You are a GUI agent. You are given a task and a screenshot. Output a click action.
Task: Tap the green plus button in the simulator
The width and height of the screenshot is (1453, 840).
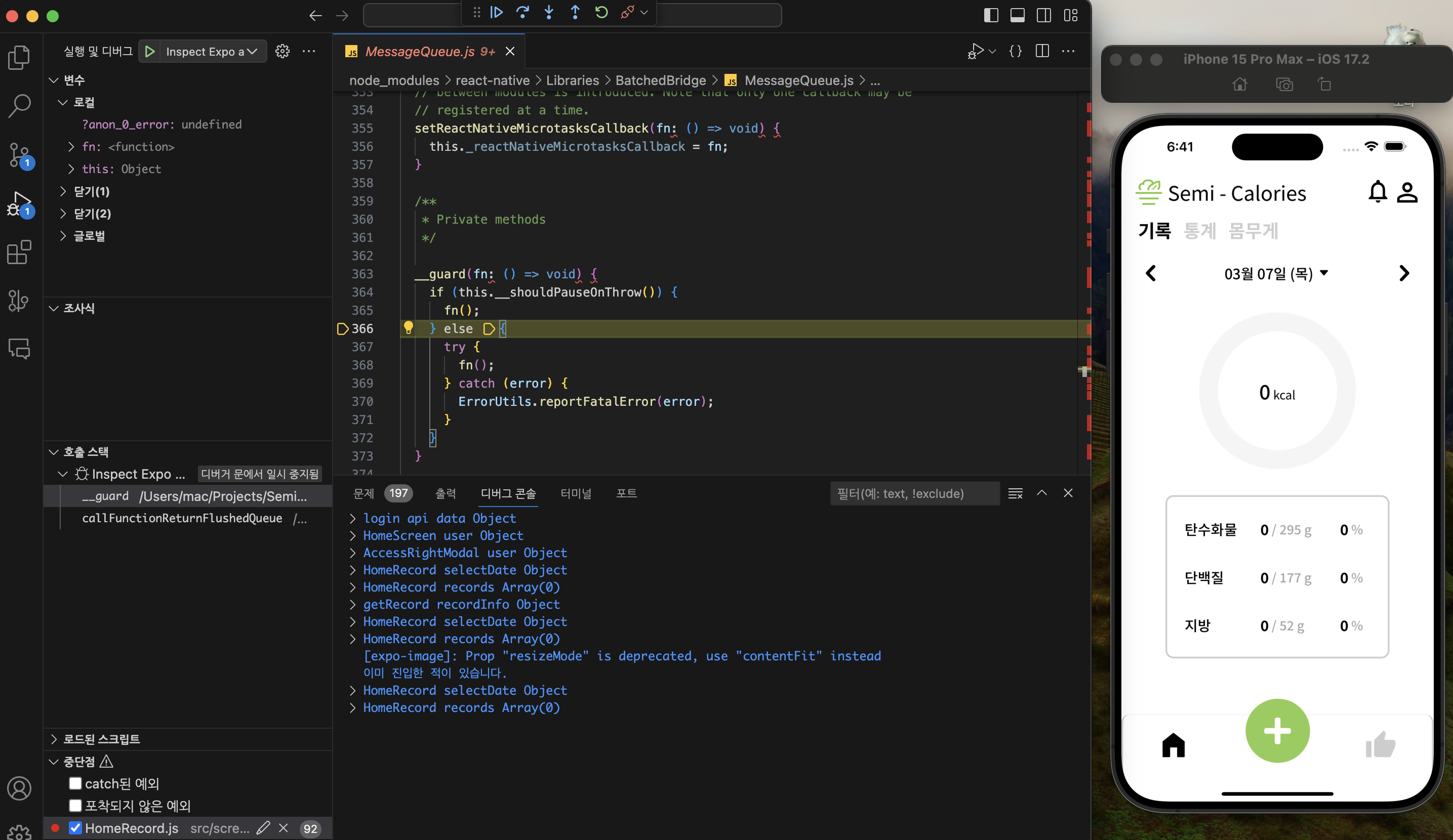(x=1277, y=731)
